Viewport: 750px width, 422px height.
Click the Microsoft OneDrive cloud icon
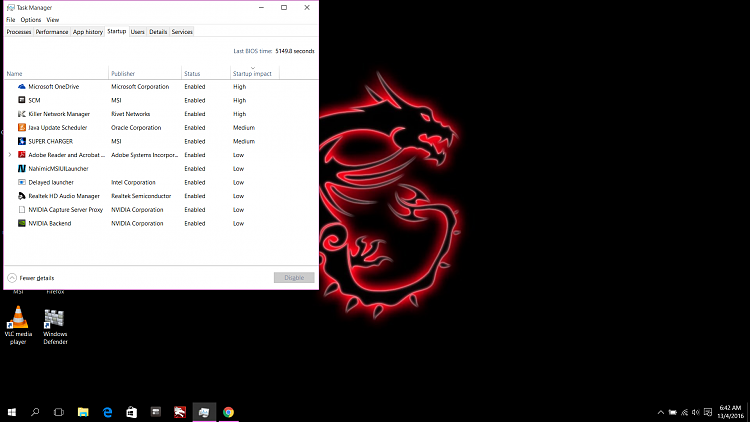[22, 87]
